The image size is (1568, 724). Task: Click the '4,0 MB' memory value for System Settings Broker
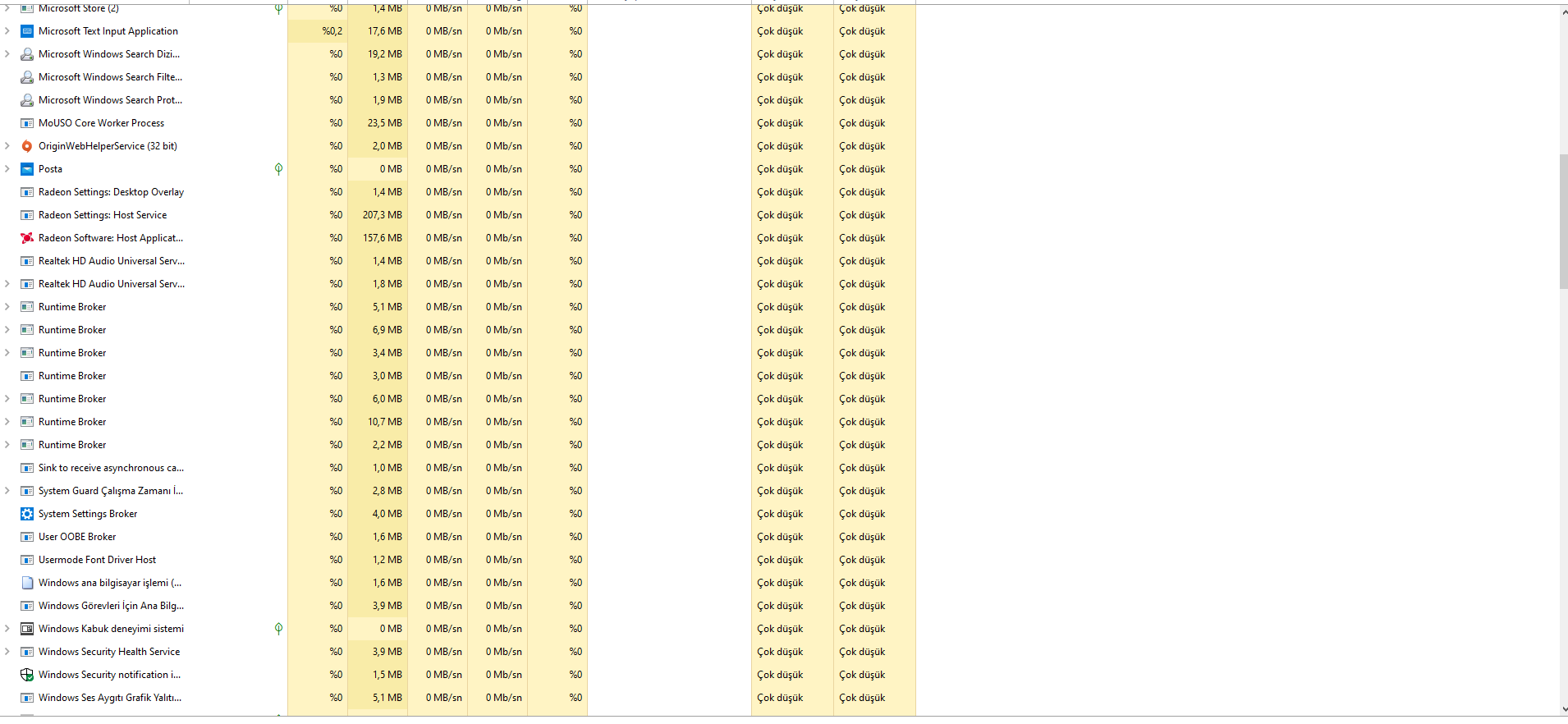tap(387, 514)
